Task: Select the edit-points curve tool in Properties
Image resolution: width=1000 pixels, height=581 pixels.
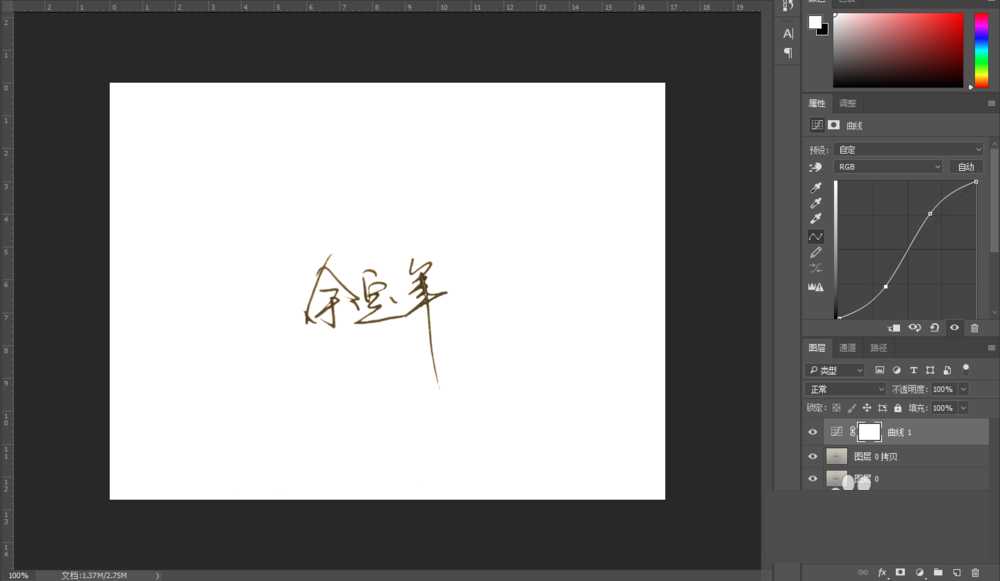Action: [817, 237]
